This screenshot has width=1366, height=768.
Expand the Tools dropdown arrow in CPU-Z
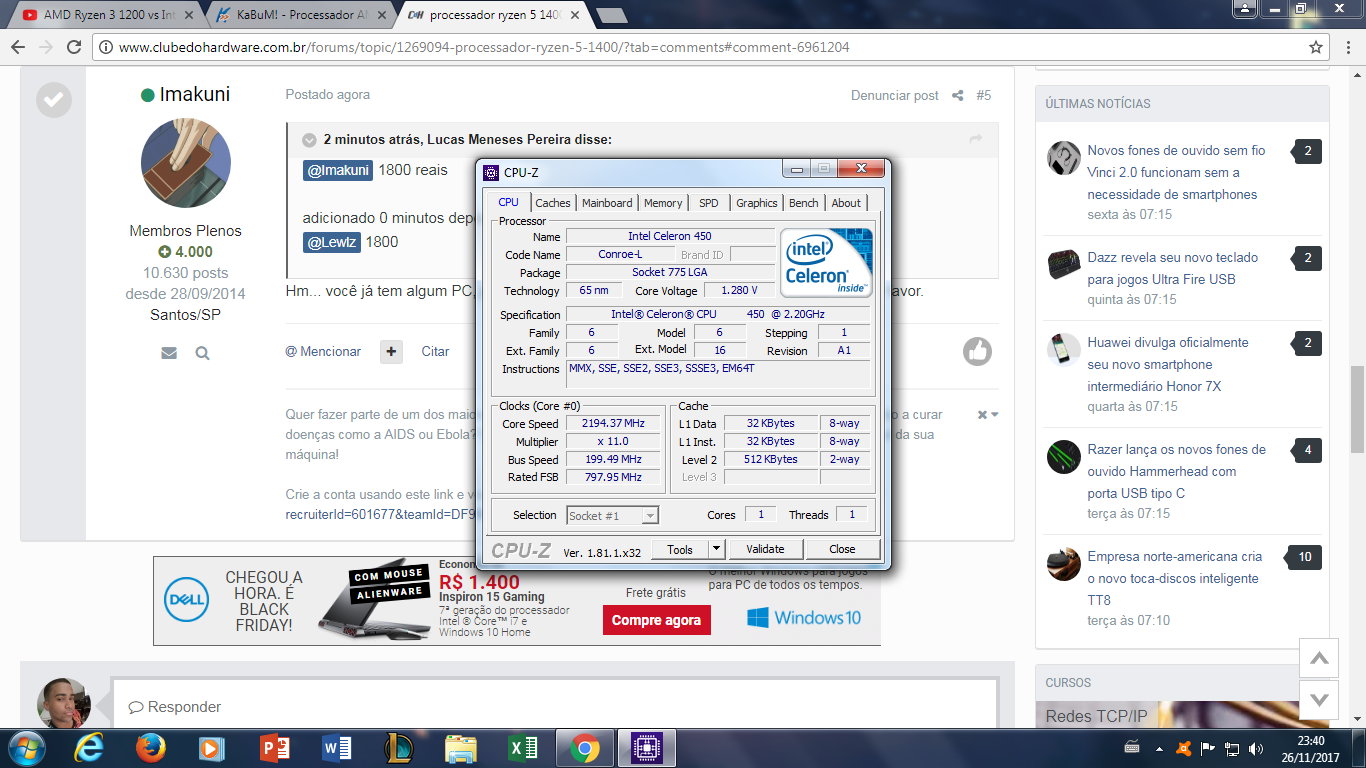pyautogui.click(x=716, y=549)
